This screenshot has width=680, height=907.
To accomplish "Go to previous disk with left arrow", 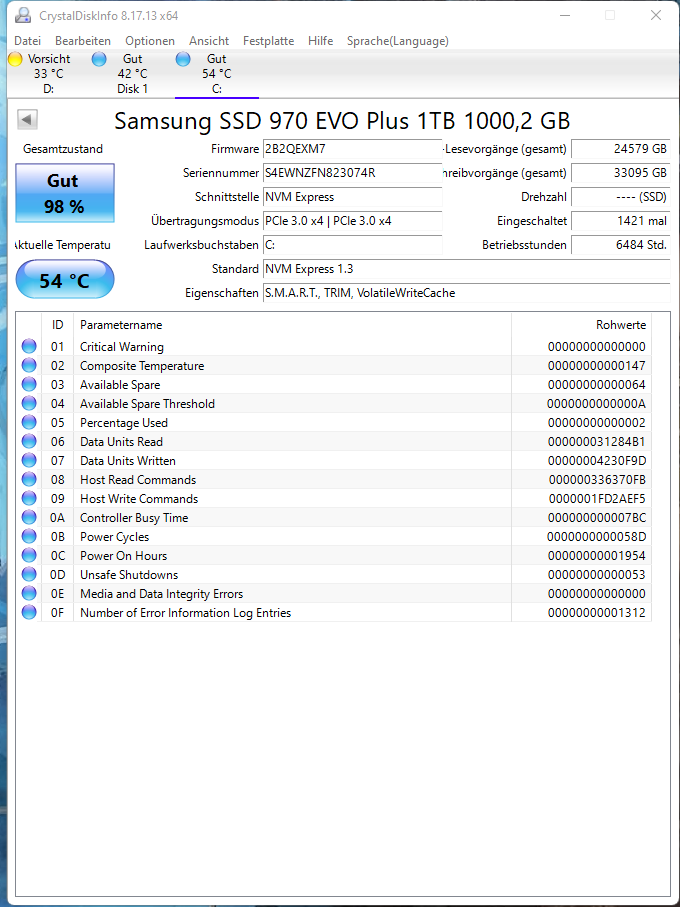I will click(27, 120).
